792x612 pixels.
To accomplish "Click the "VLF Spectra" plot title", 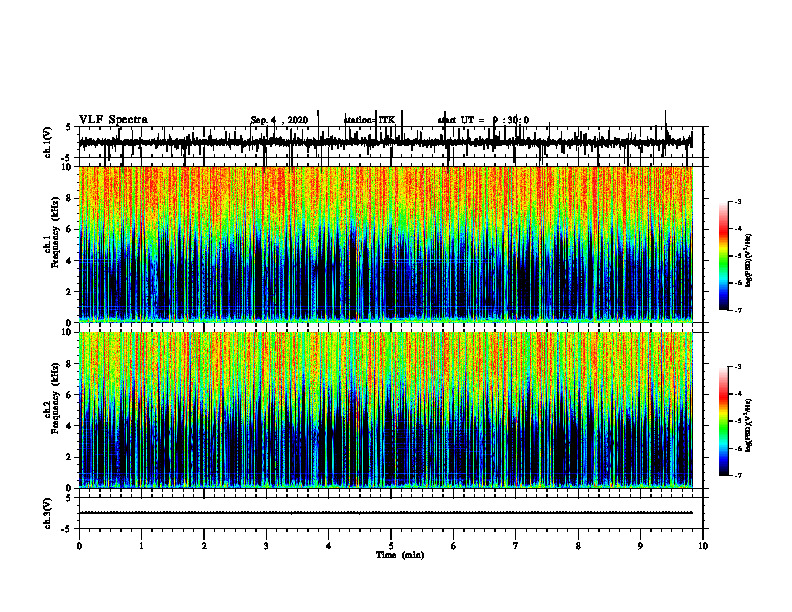I will point(113,120).
